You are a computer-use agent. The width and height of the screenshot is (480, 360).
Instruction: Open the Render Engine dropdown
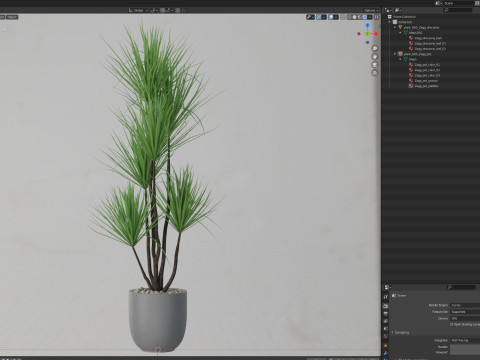pyautogui.click(x=465, y=305)
